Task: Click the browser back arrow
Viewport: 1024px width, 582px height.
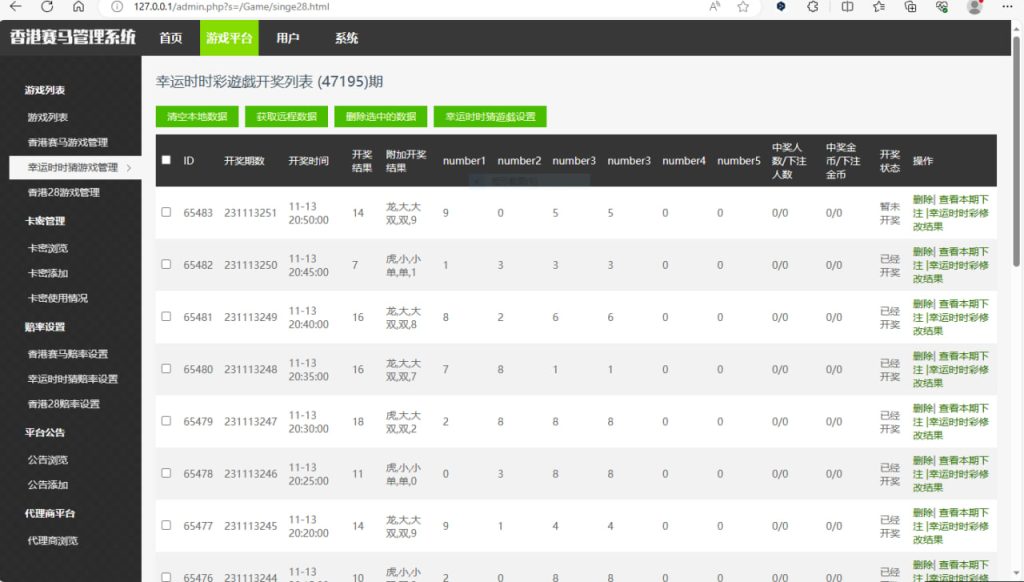Action: coord(16,7)
